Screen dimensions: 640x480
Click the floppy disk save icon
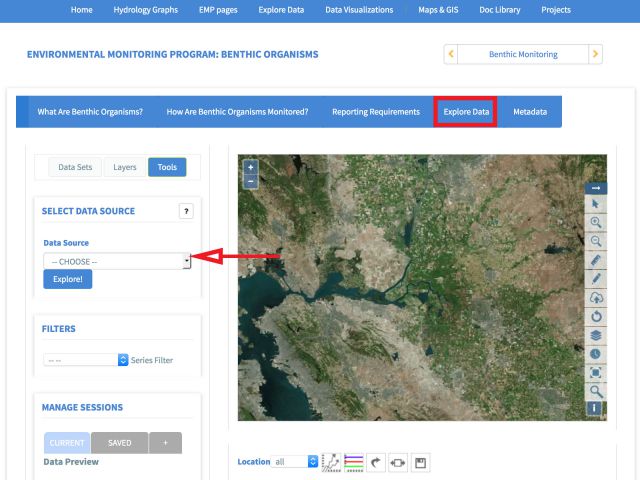[x=420, y=462]
